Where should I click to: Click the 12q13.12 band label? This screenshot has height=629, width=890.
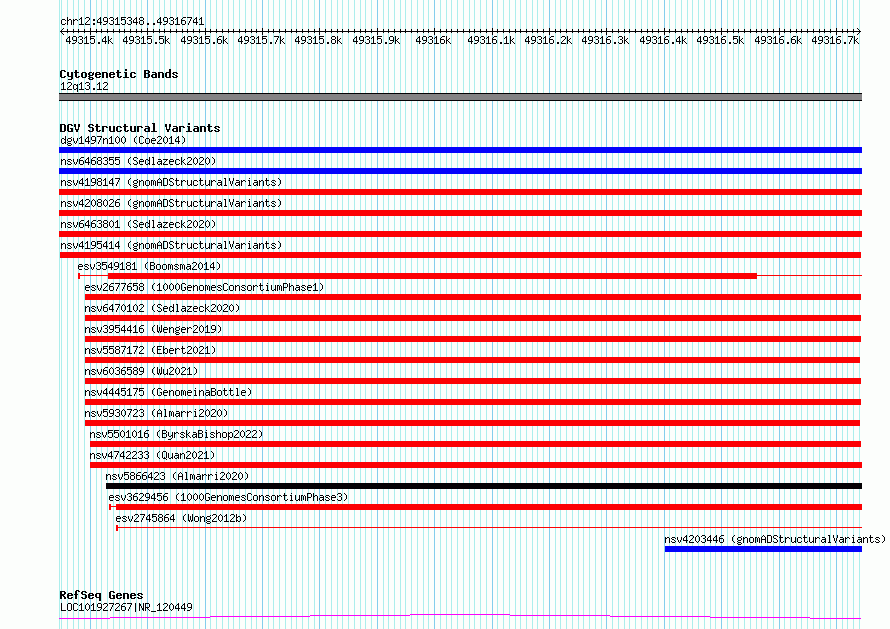click(84, 86)
